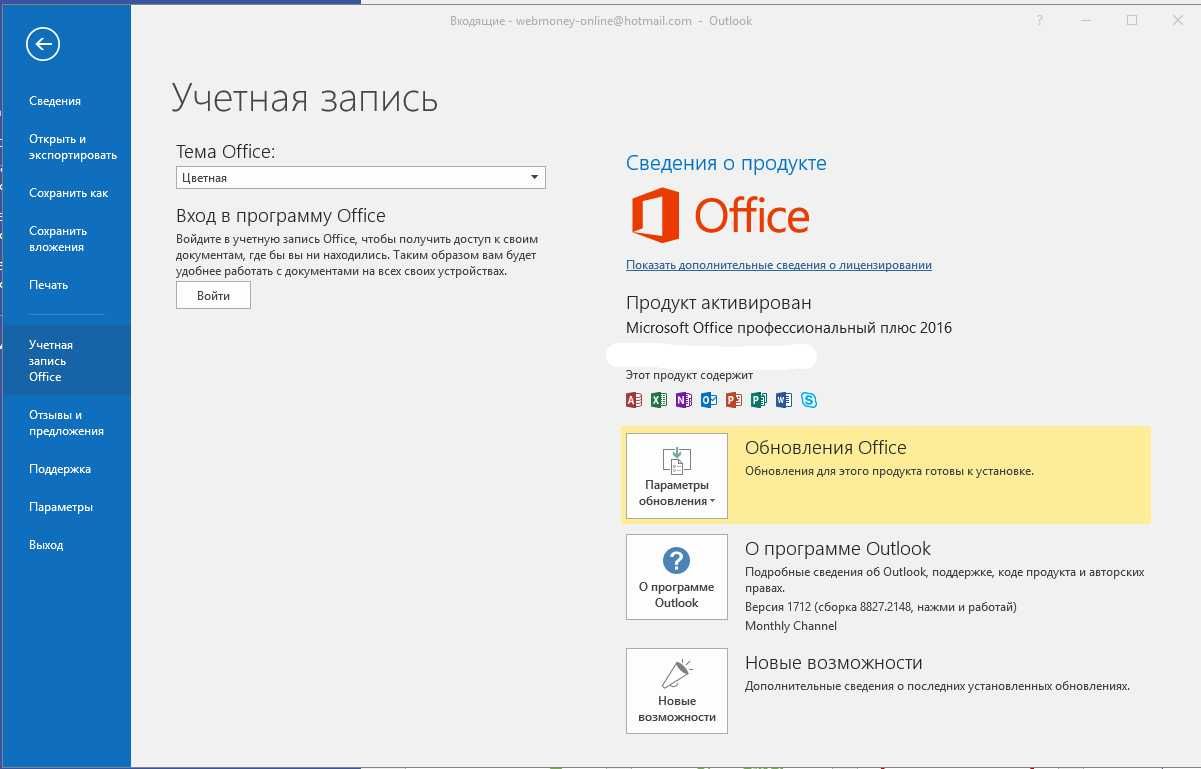Screen dimensions: 1201x769
Task: Open Параметры обновления update options menu
Action: click(677, 476)
